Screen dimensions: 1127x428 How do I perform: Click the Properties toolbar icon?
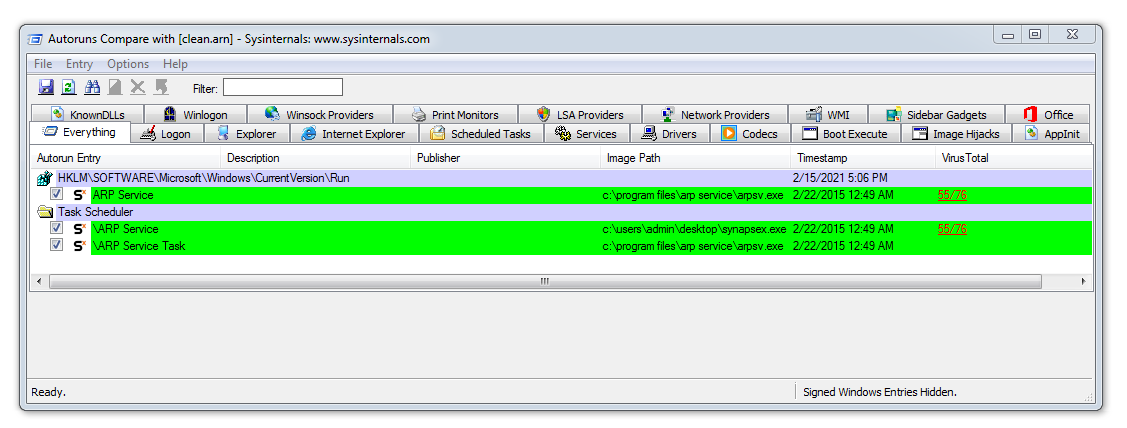point(115,88)
